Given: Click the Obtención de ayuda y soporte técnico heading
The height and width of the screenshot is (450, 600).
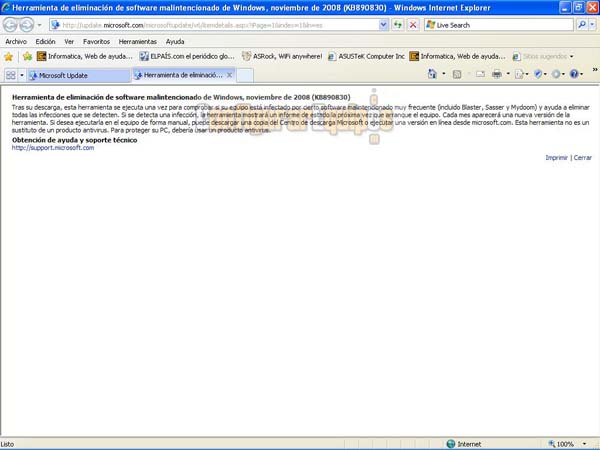Looking at the screenshot, I should point(75,140).
